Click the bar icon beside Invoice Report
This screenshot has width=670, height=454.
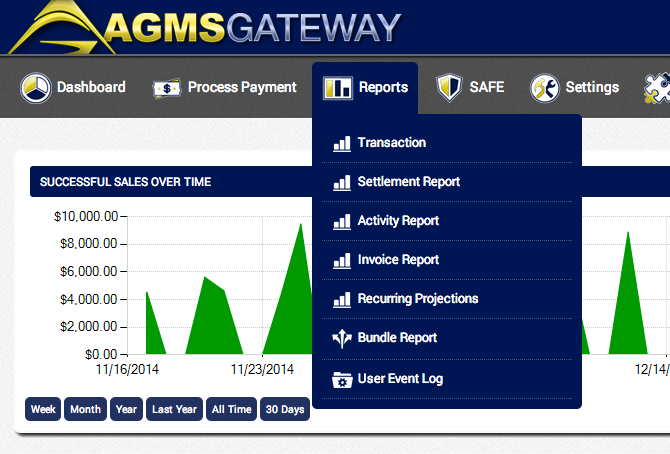point(342,260)
